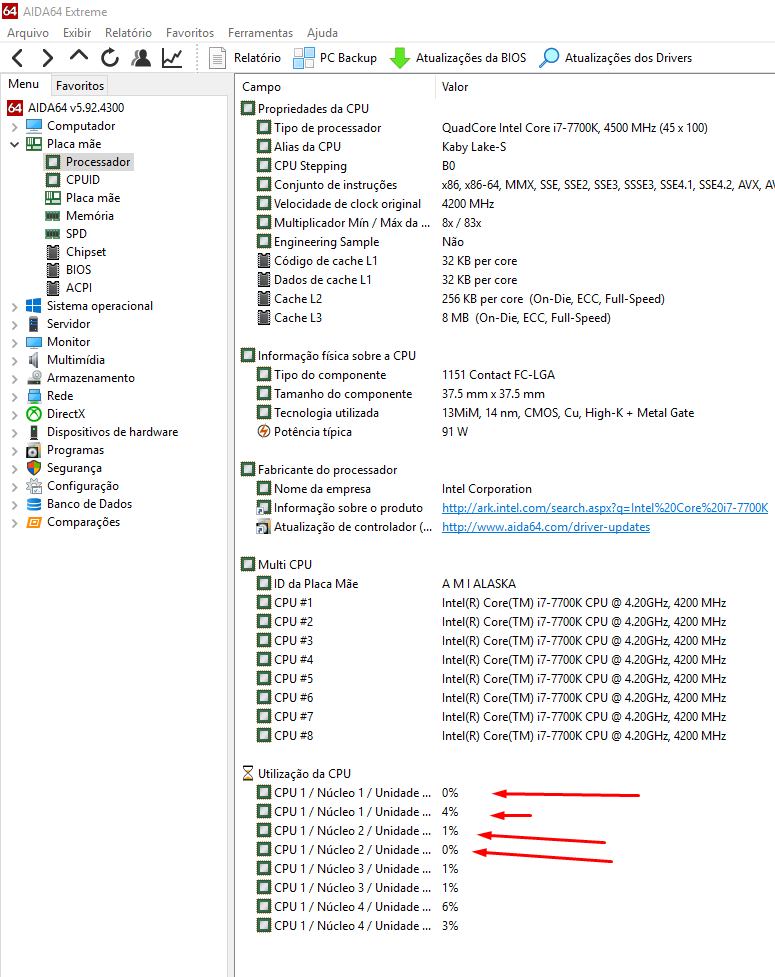
Task: Click the AIDA64 v5.92.4300 root icon
Action: coord(15,108)
